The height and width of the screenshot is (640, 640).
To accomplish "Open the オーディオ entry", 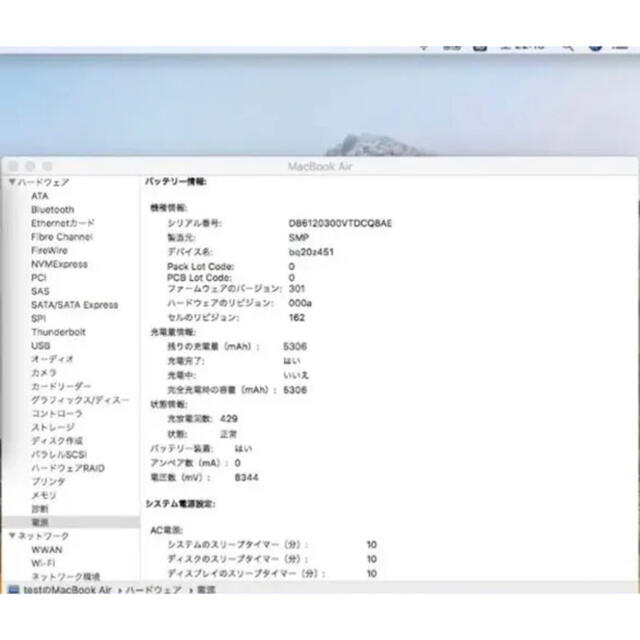I will coord(52,359).
